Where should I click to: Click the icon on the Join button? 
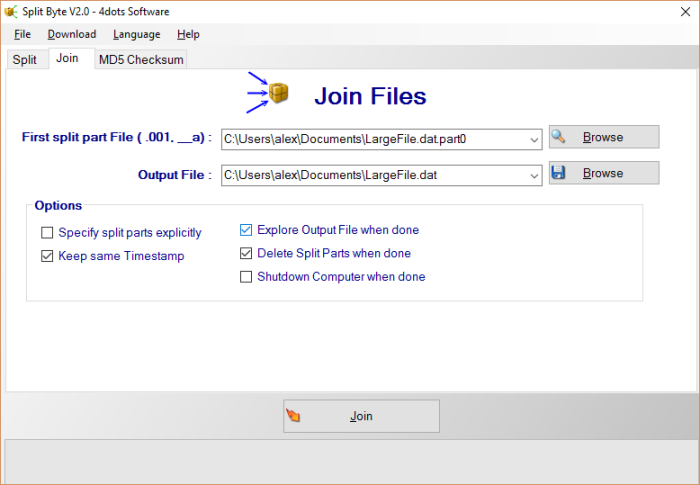pyautogui.click(x=294, y=416)
